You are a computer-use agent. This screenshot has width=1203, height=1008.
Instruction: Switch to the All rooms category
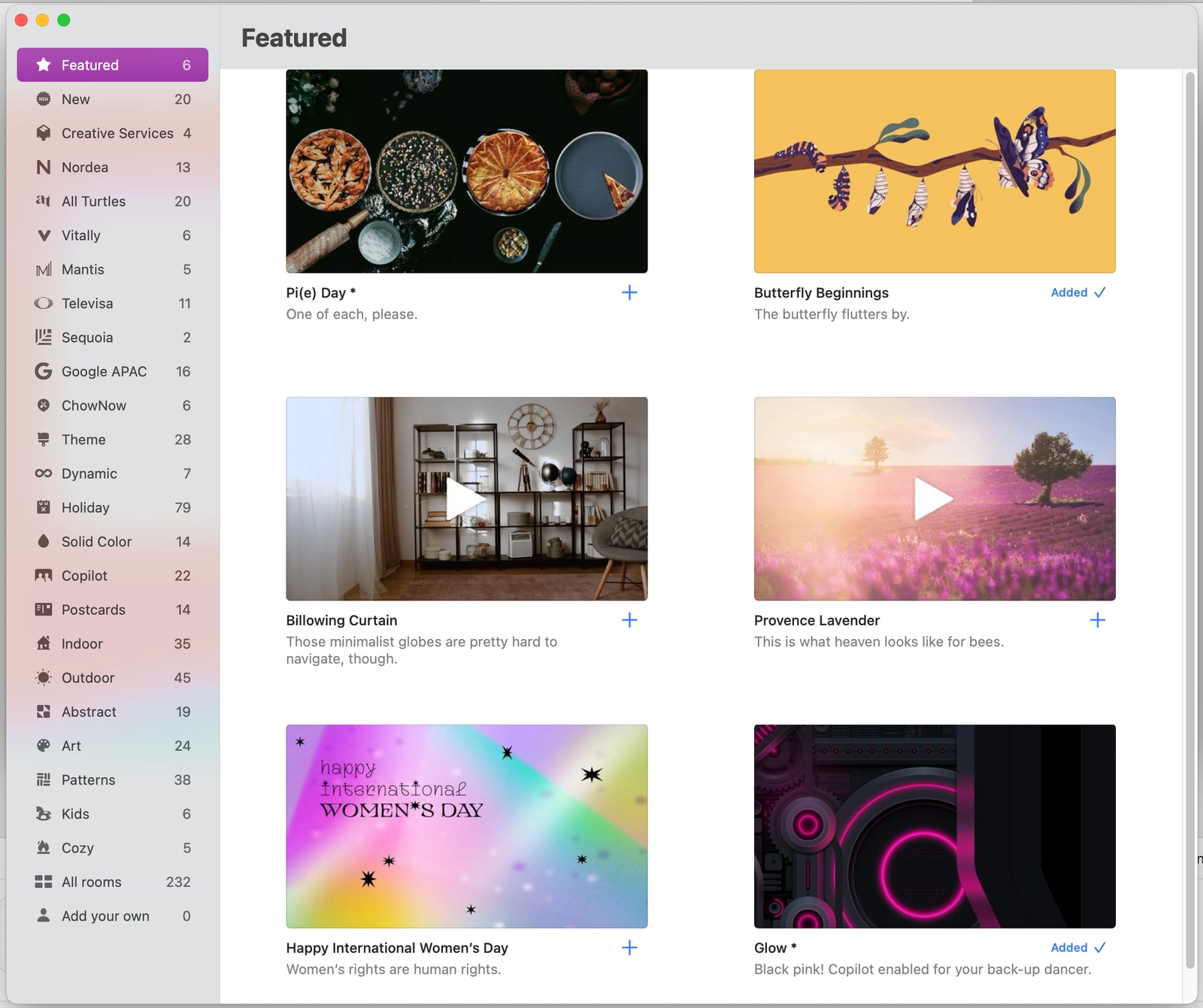tap(113, 882)
